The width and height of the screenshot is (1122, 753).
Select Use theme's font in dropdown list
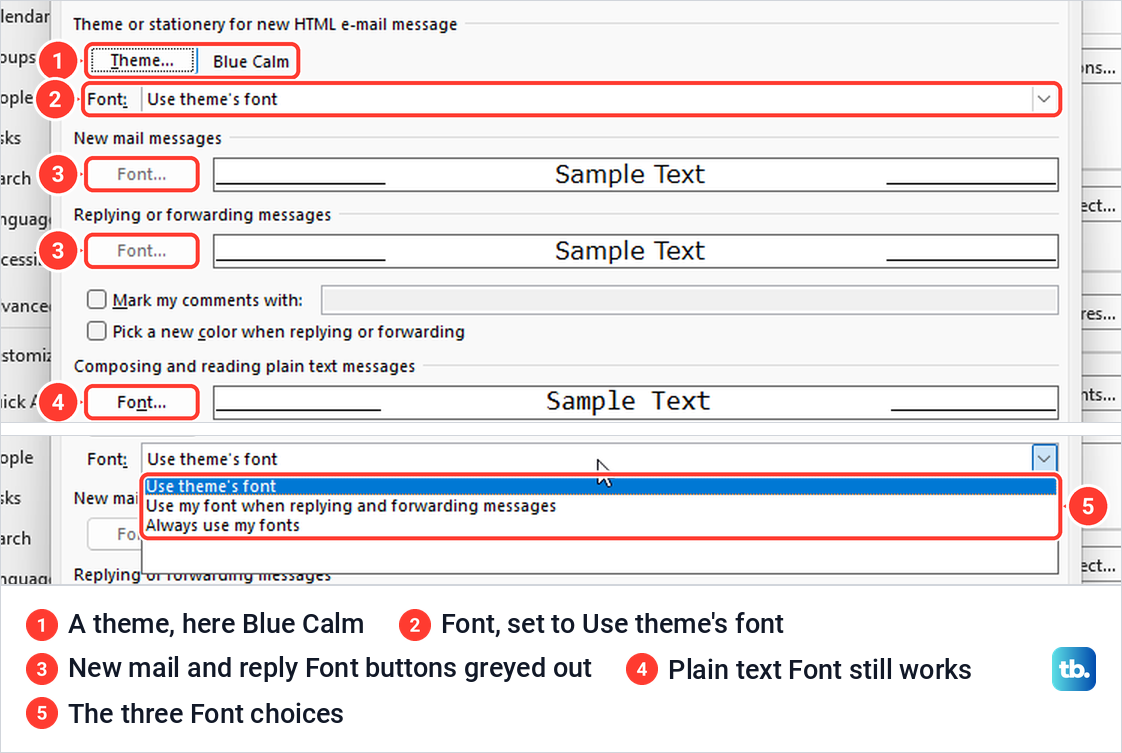pos(600,486)
